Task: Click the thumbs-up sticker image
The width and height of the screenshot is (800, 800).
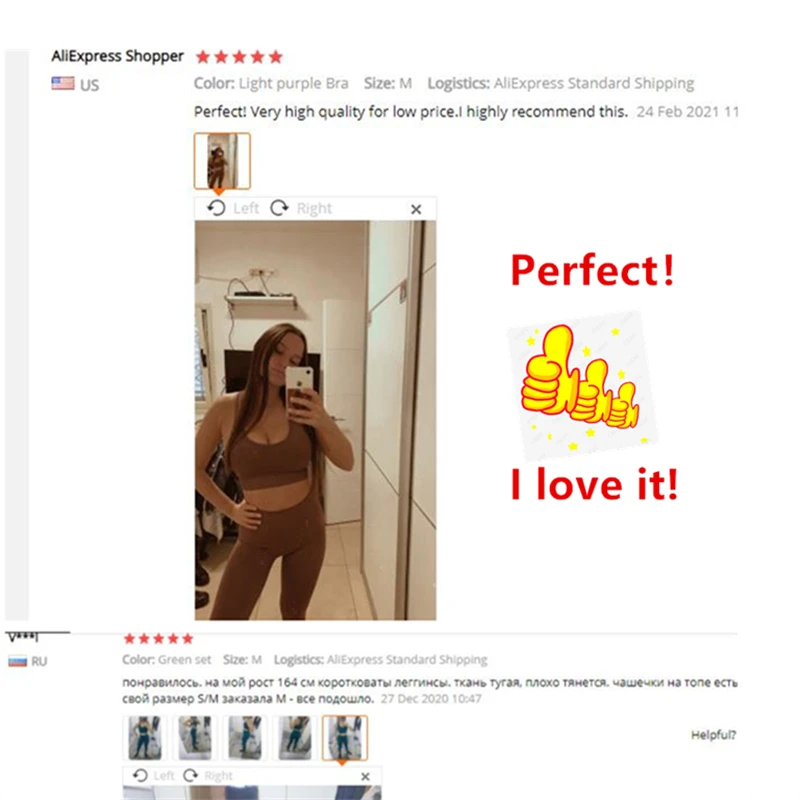Action: (582, 385)
